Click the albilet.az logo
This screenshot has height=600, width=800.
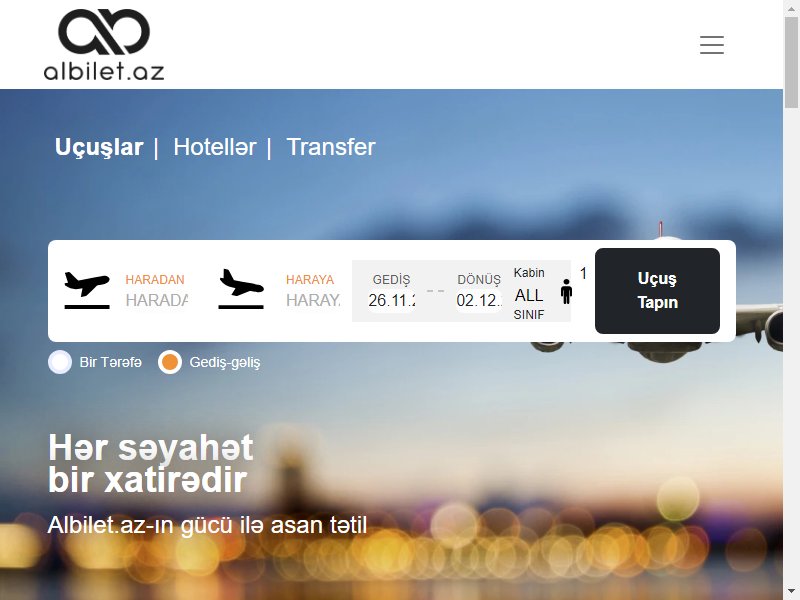(x=104, y=45)
